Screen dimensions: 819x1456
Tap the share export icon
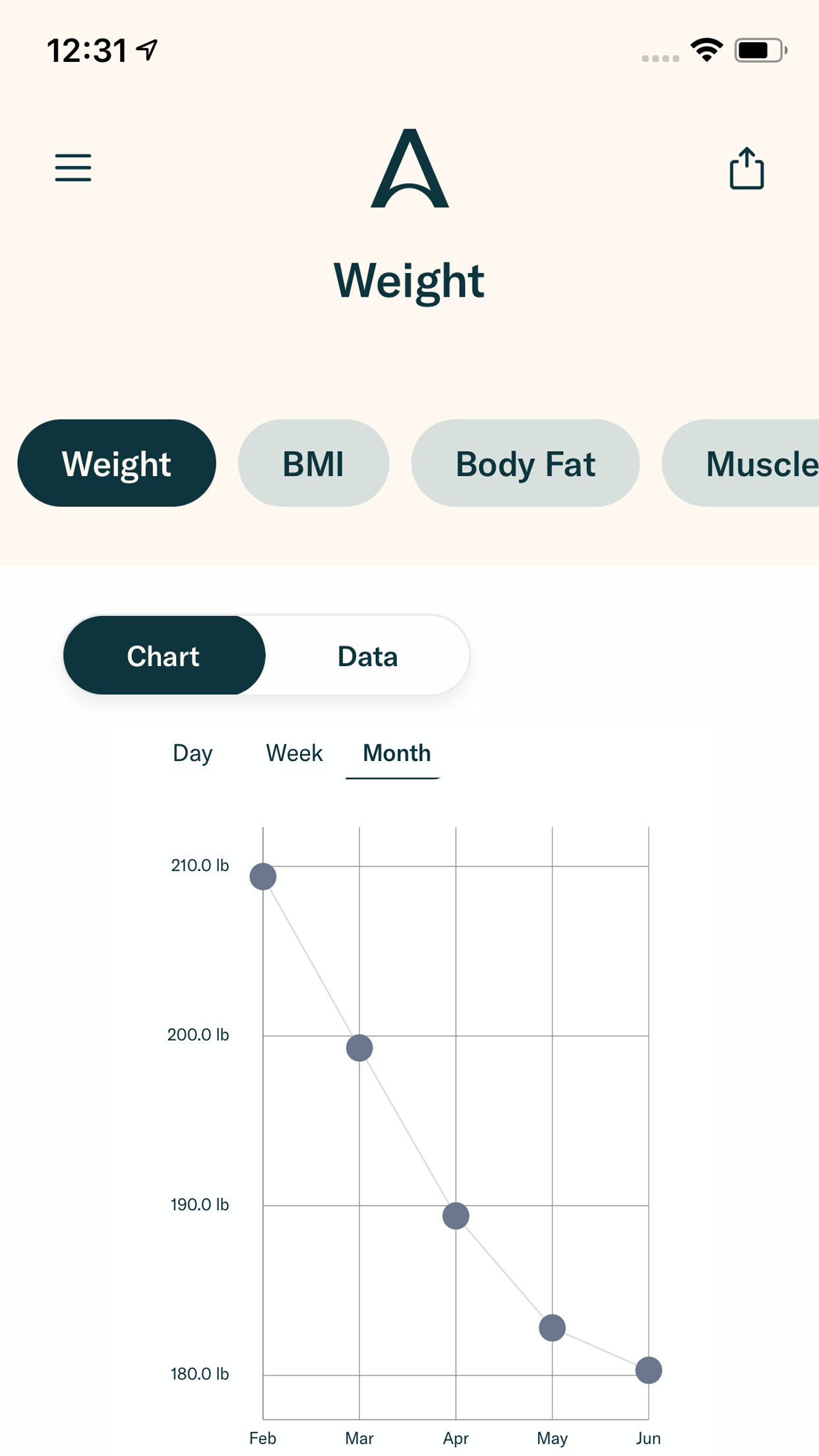coord(746,168)
